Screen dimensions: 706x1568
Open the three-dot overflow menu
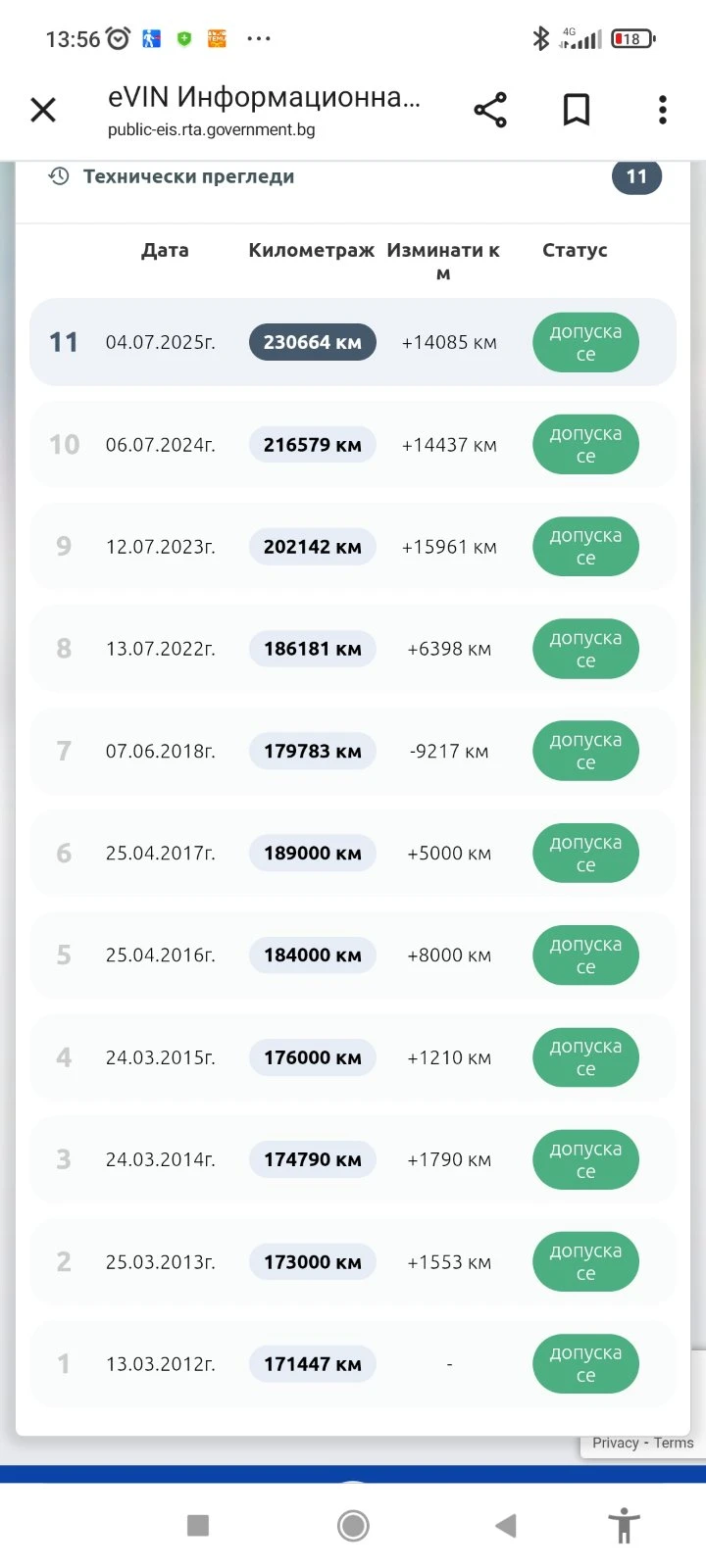tap(663, 110)
